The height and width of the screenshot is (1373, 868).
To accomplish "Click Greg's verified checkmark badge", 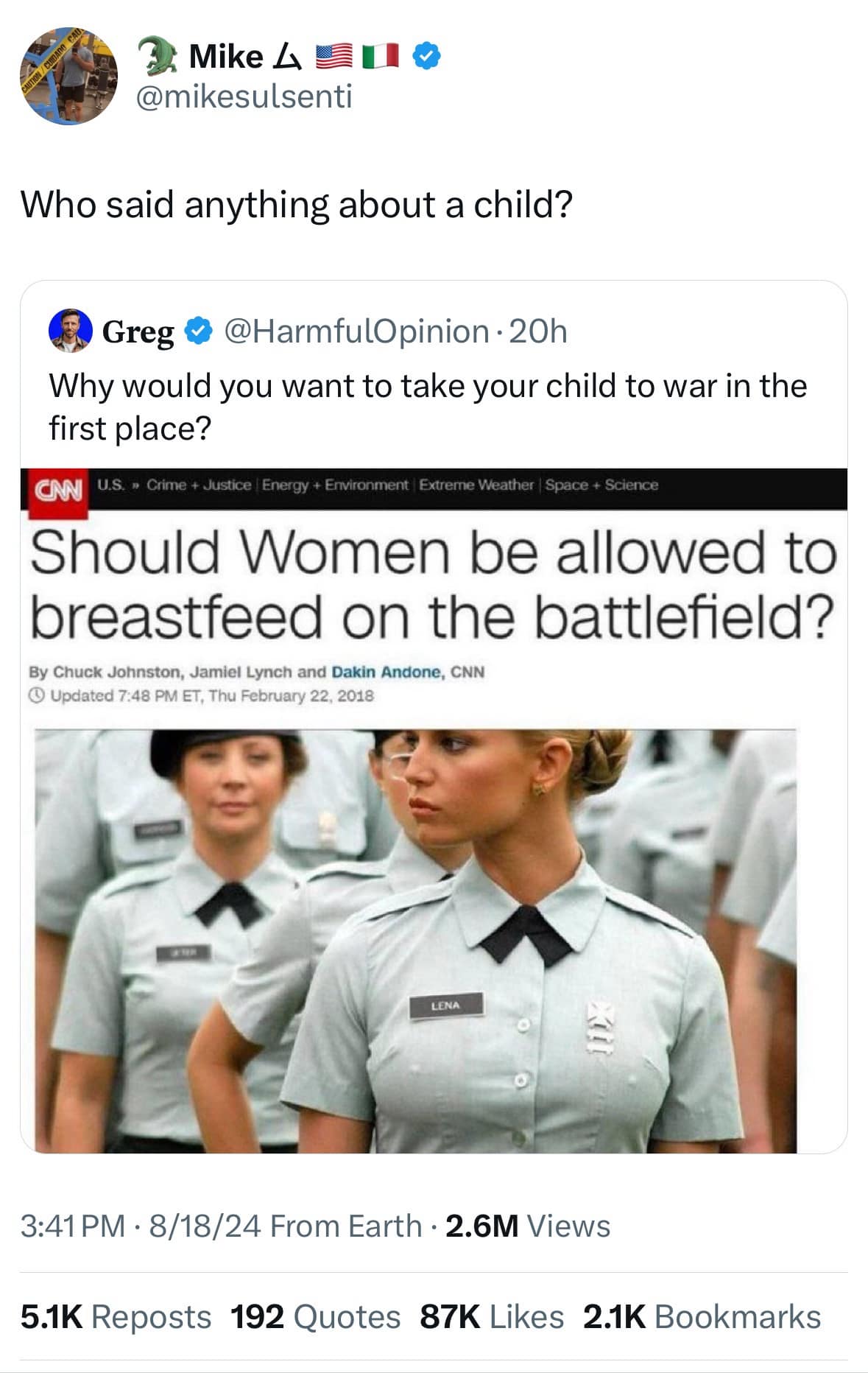I will pyautogui.click(x=197, y=331).
